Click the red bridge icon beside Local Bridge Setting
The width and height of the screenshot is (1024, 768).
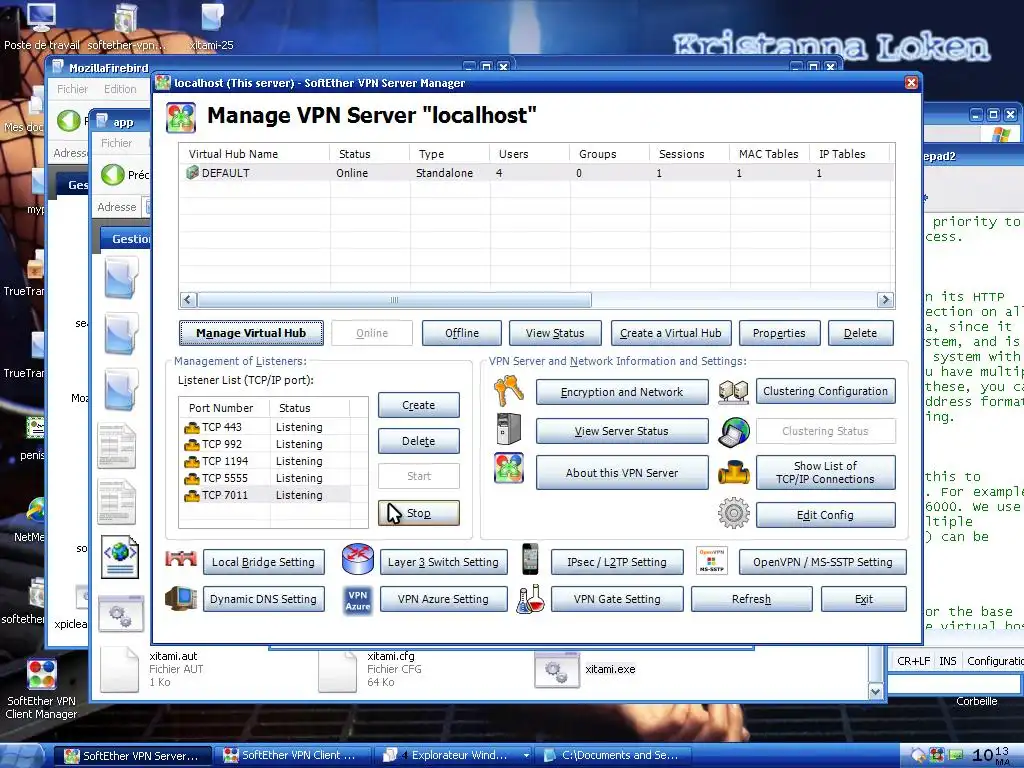[x=181, y=560]
